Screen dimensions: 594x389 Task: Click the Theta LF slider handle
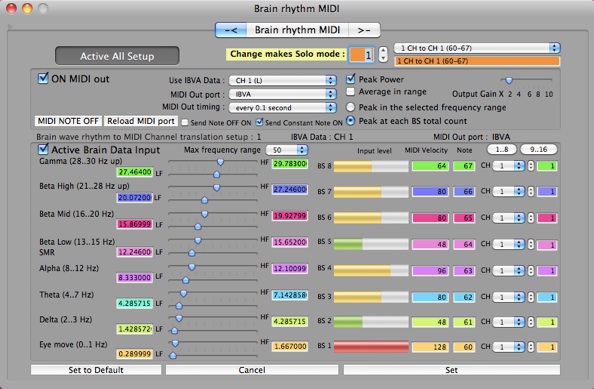179,305
